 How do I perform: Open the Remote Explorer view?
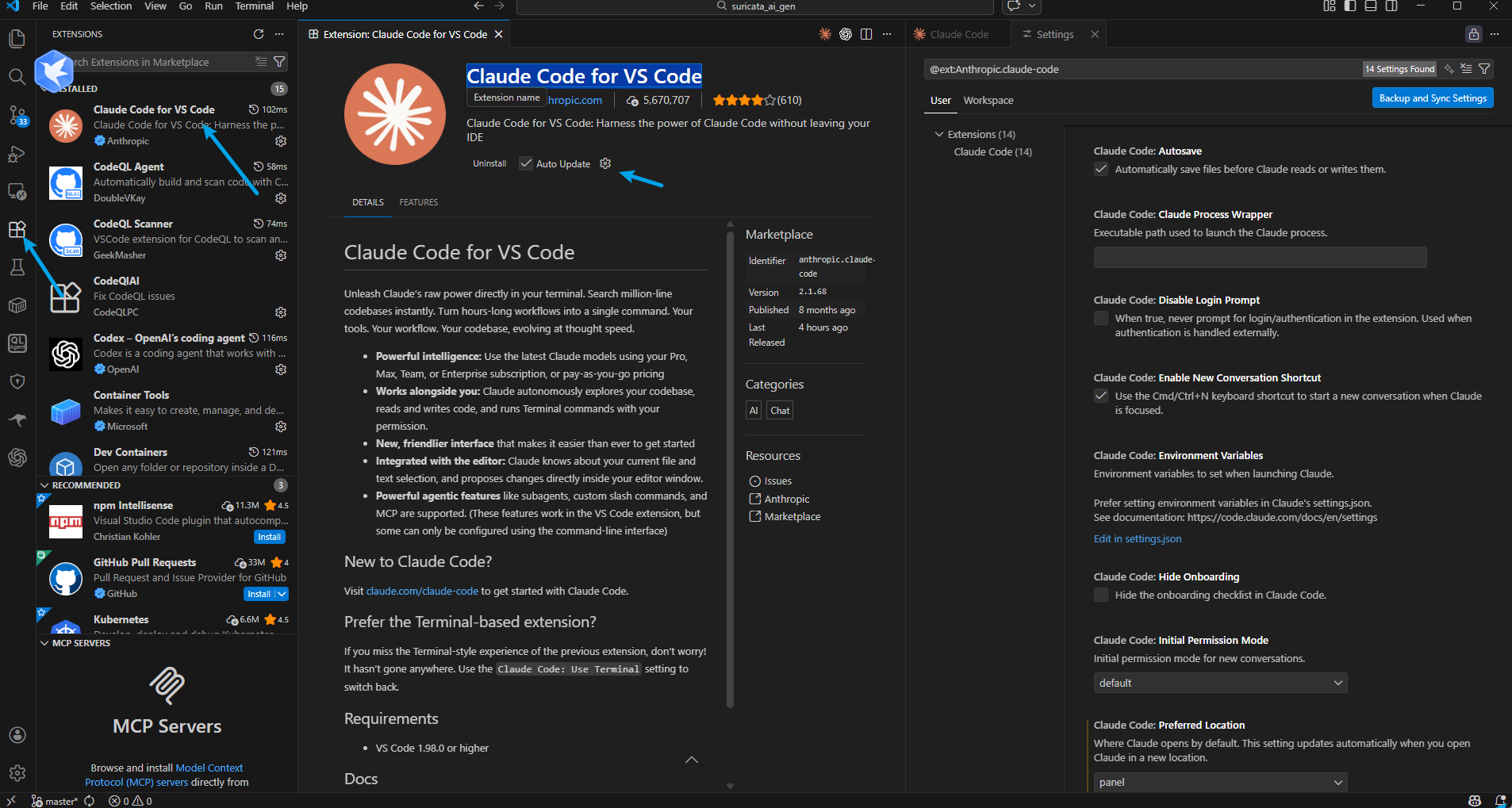[x=17, y=191]
